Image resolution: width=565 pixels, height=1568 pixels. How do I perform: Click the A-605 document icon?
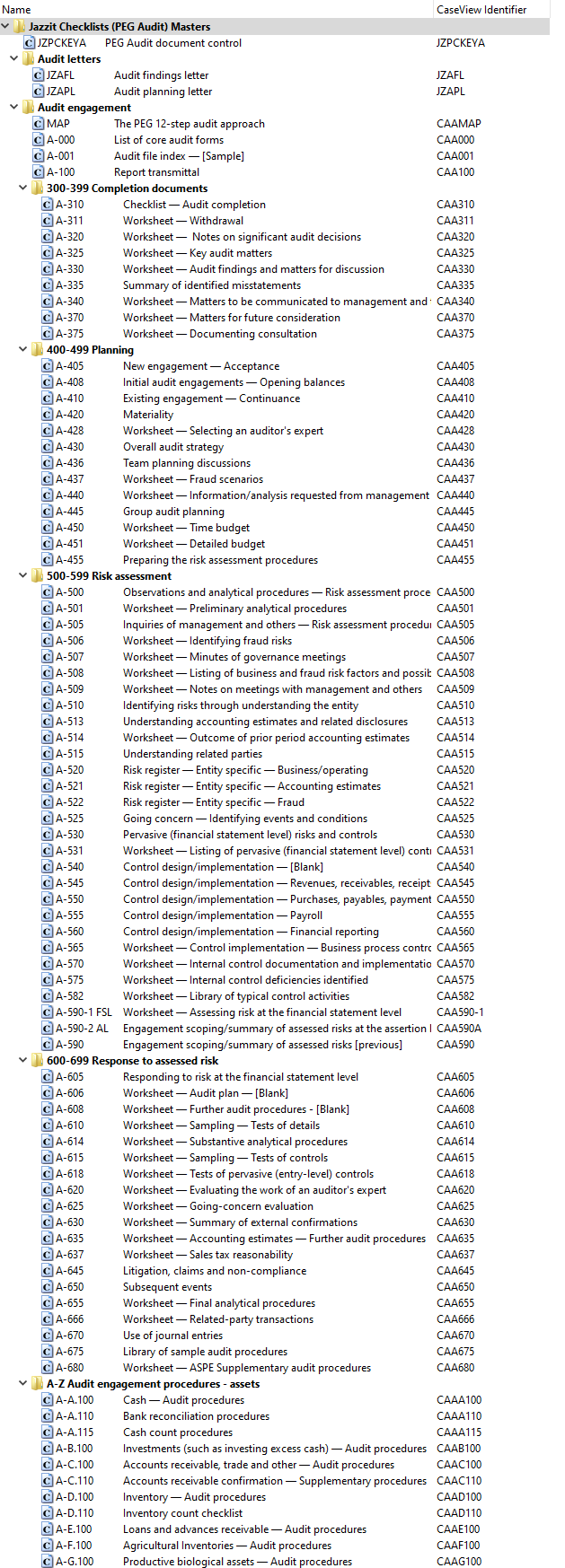48,1077
